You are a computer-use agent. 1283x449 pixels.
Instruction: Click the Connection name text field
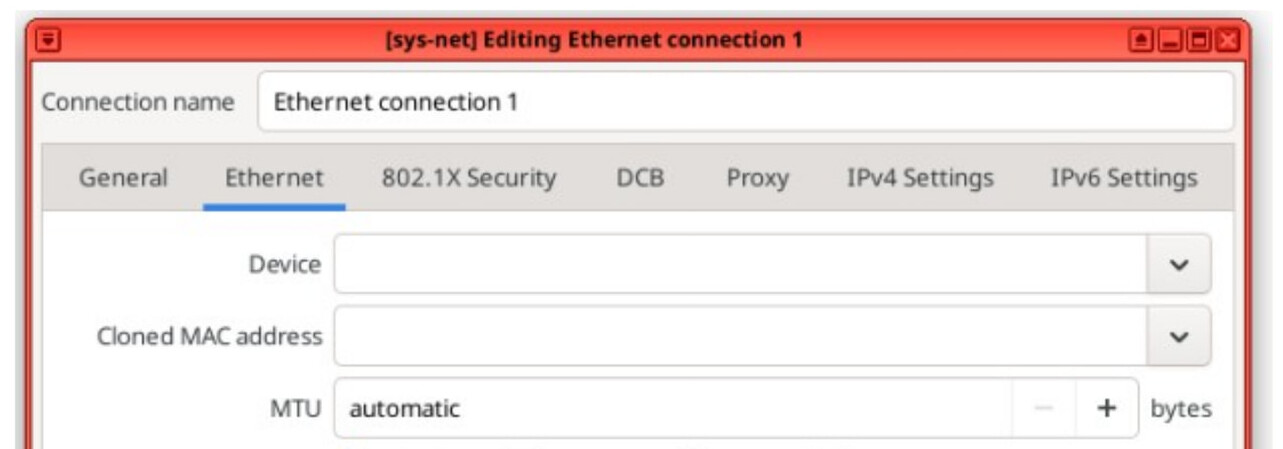(x=745, y=102)
